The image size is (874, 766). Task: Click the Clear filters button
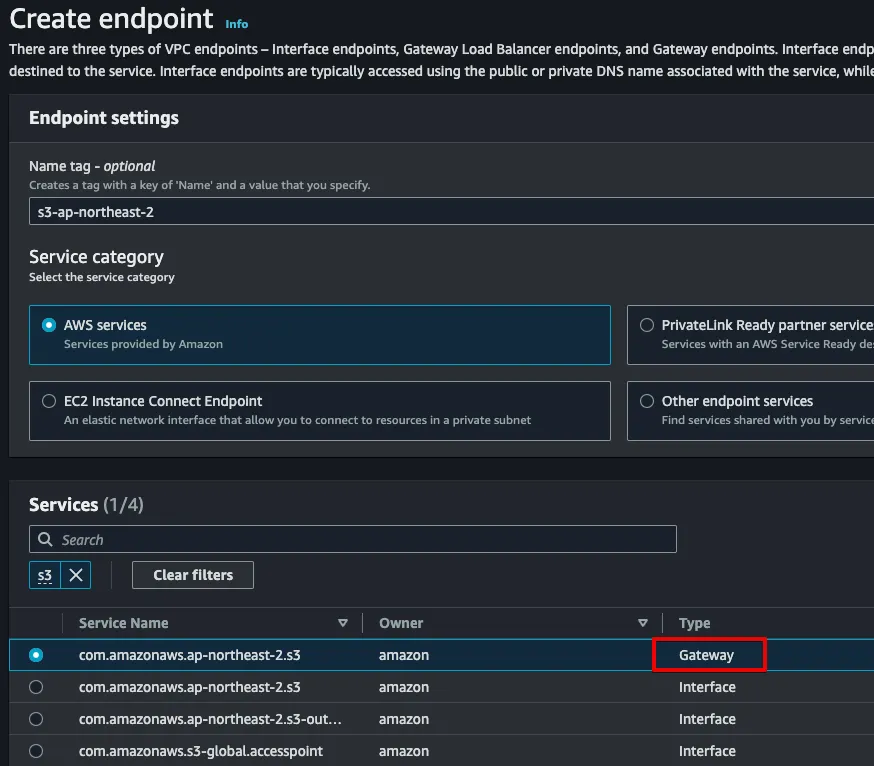tap(193, 575)
